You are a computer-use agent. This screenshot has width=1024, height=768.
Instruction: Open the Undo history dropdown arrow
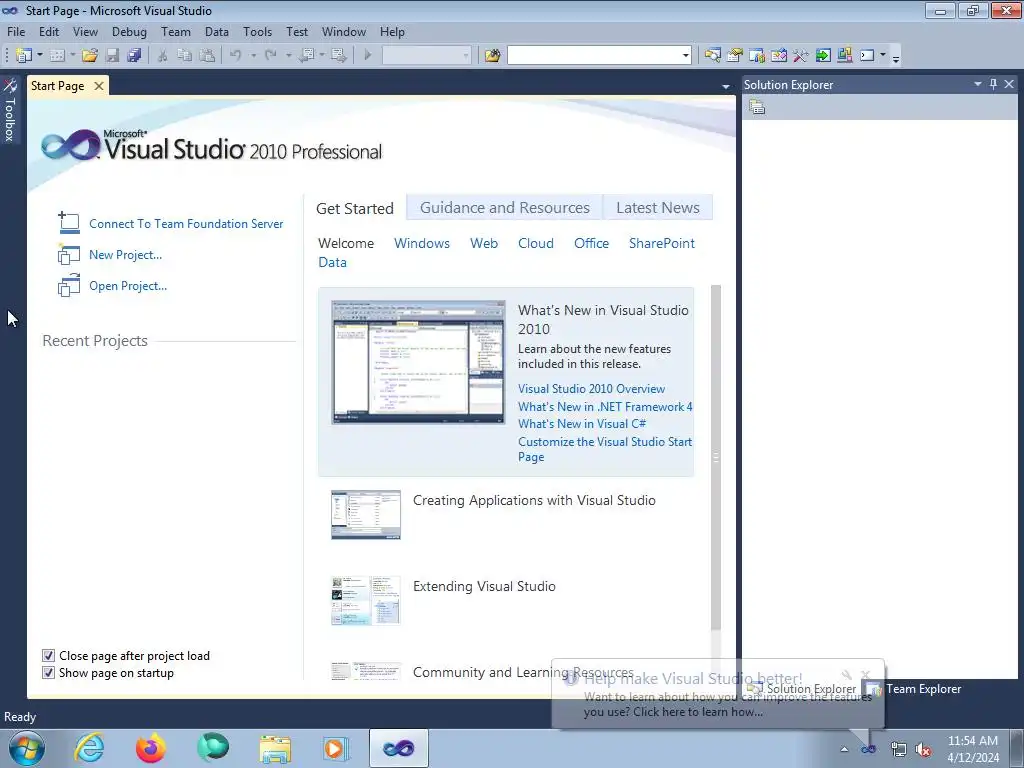[253, 56]
